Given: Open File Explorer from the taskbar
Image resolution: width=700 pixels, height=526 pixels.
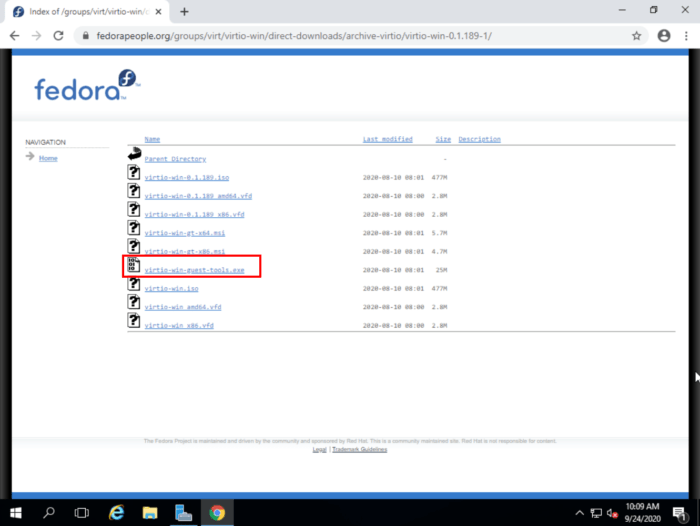Looking at the screenshot, I should tap(150, 513).
